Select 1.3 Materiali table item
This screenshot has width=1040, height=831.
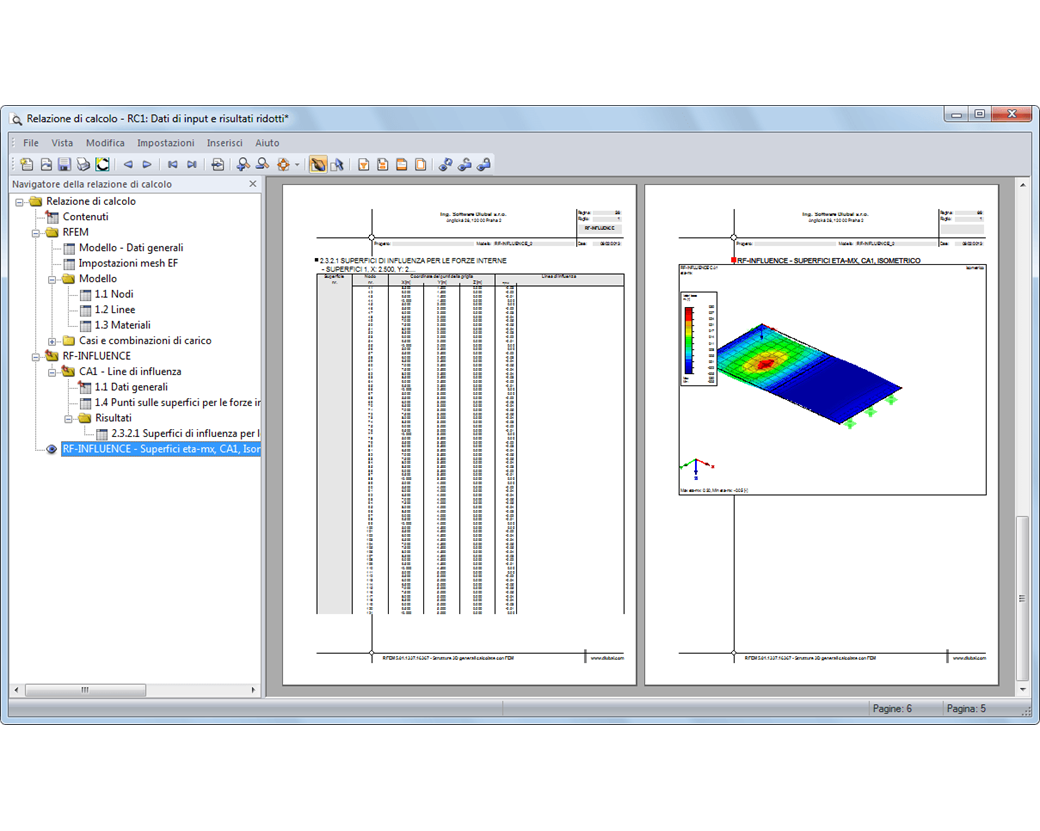[122, 325]
